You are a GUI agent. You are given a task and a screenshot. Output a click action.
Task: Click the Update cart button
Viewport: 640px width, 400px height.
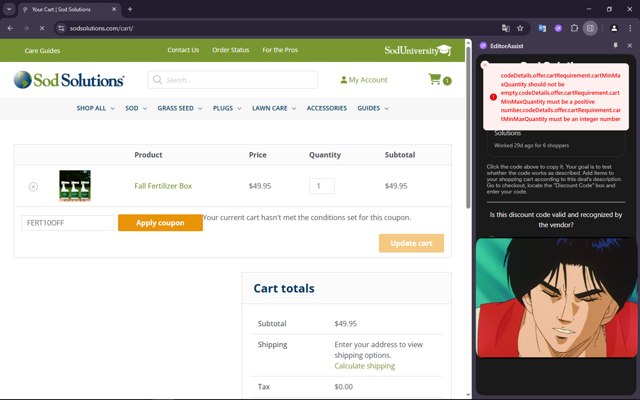pos(411,243)
